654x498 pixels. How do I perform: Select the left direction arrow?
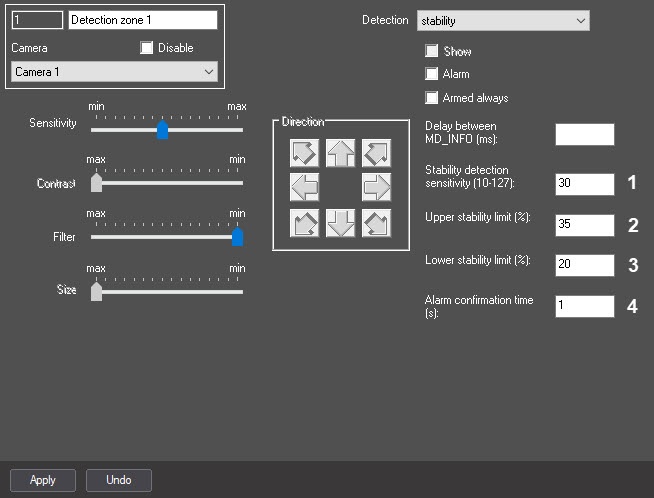pos(304,187)
